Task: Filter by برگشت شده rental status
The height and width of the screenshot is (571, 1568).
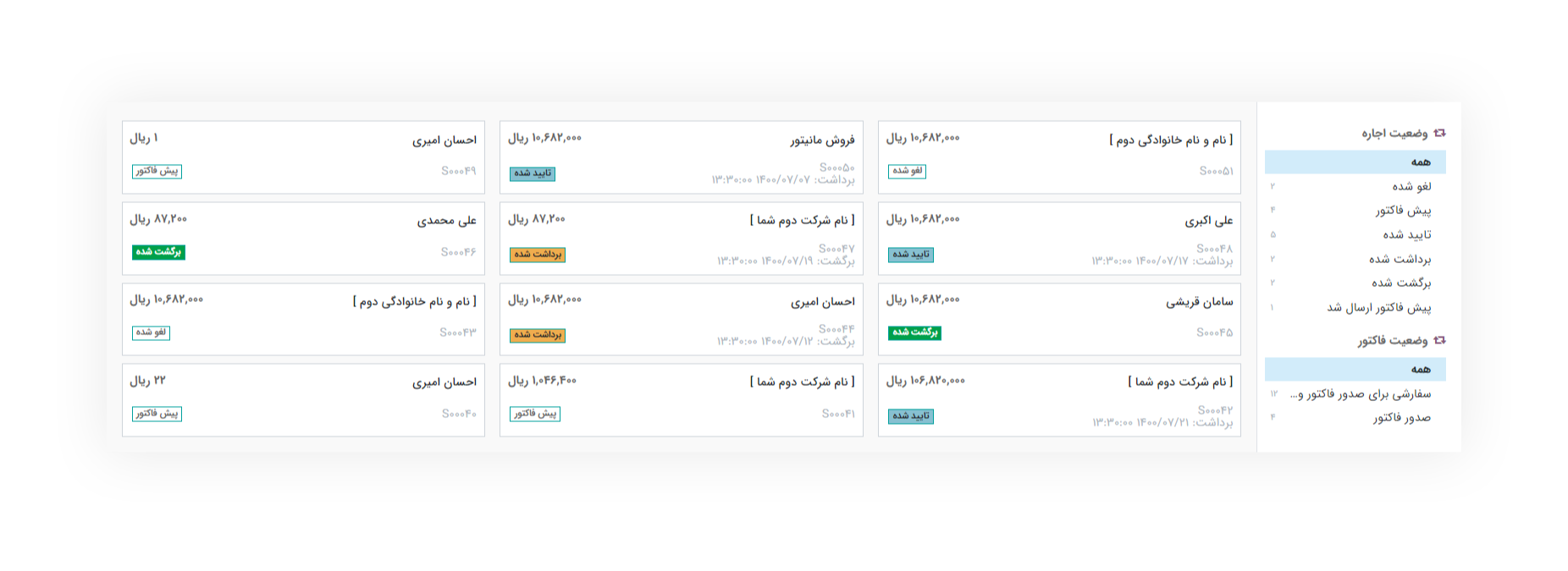Action: click(1355, 283)
